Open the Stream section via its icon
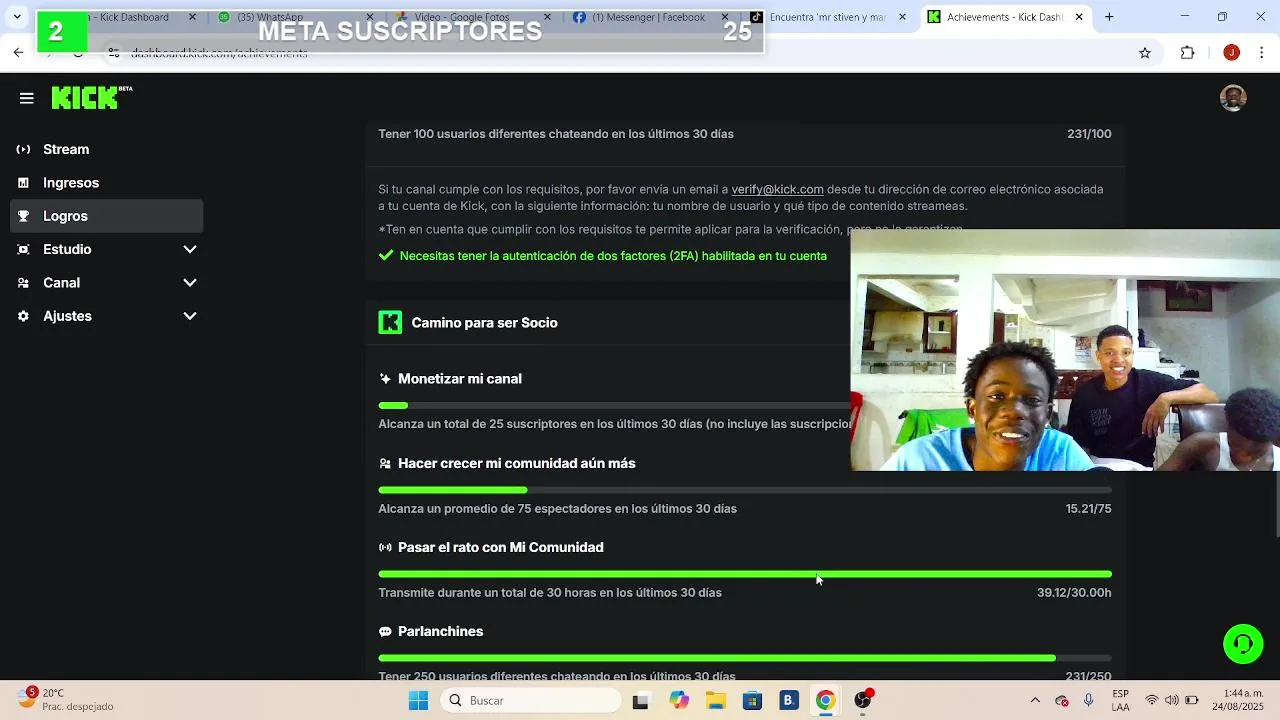This screenshot has height=720, width=1280. tap(23, 149)
